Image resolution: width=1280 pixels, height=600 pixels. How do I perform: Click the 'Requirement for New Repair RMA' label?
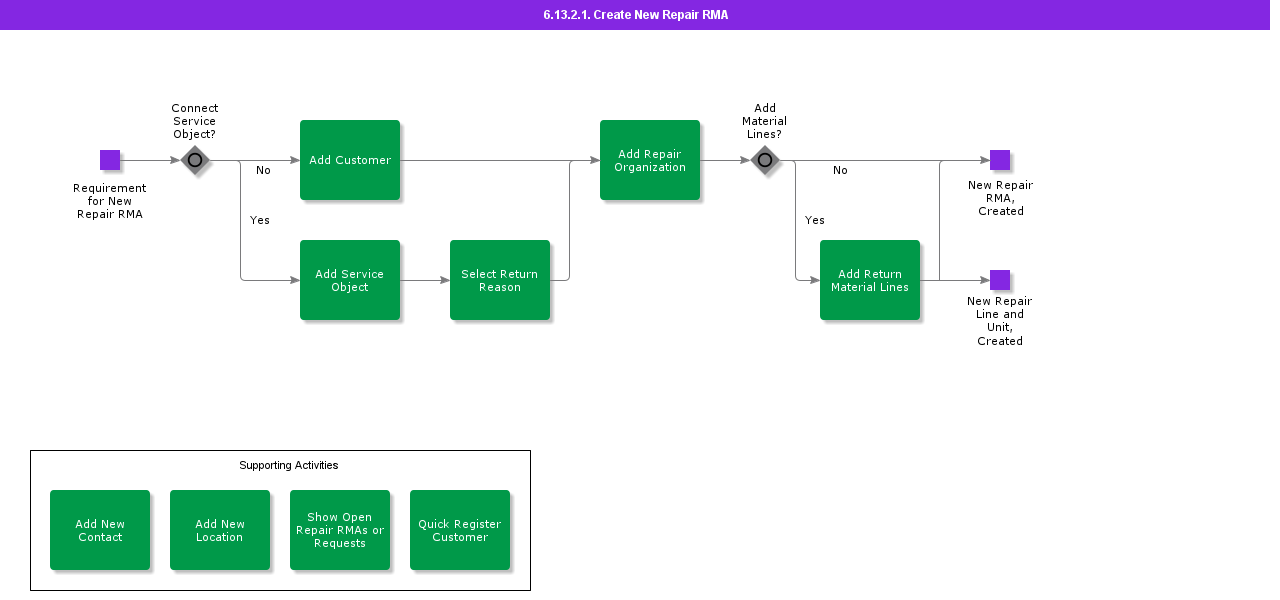click(110, 201)
